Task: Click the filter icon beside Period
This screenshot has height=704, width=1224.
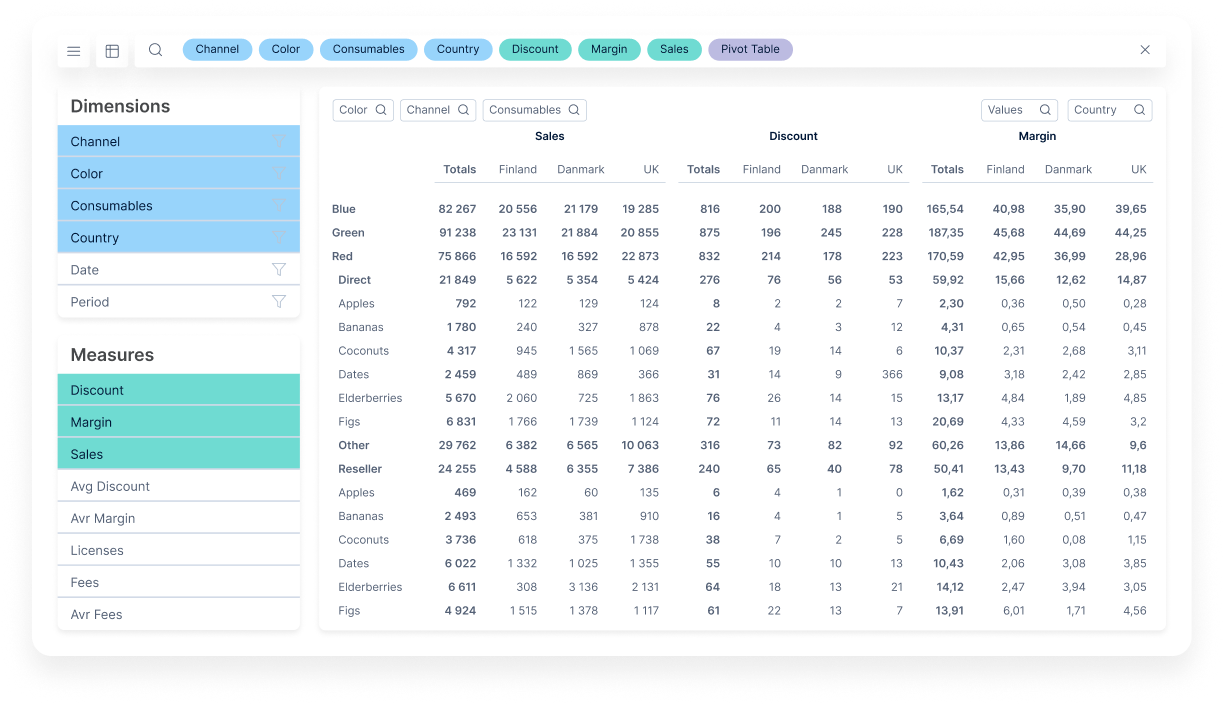Action: pyautogui.click(x=279, y=301)
